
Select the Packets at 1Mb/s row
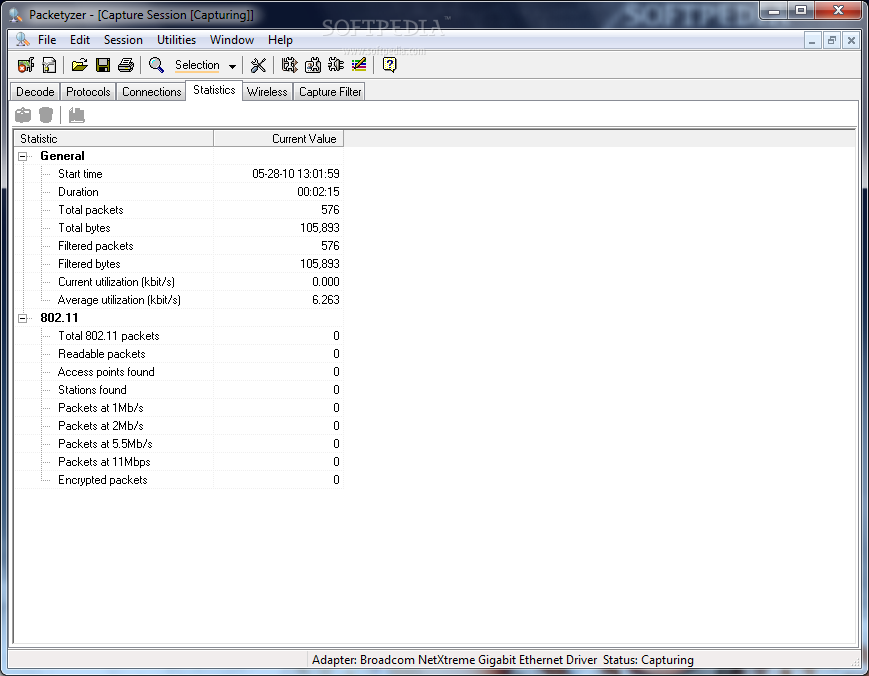[x=178, y=408]
